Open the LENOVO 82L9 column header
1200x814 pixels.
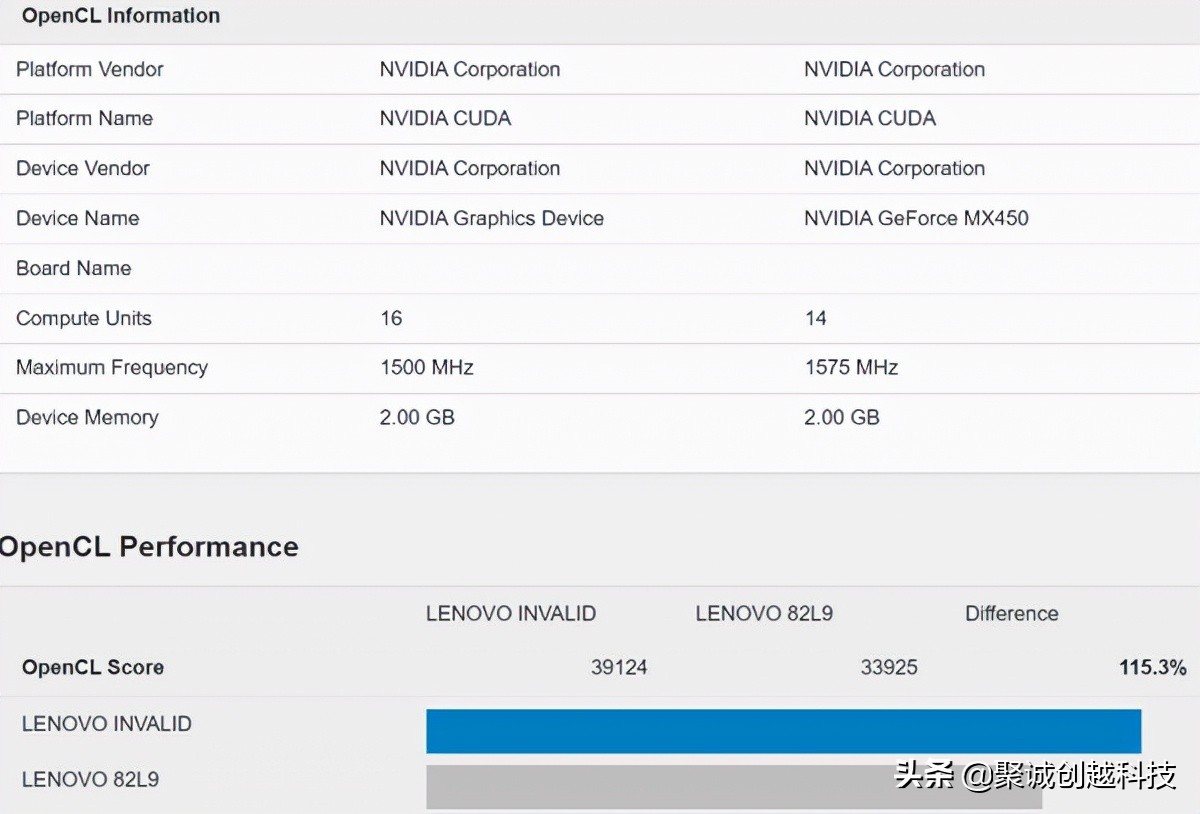(x=764, y=613)
